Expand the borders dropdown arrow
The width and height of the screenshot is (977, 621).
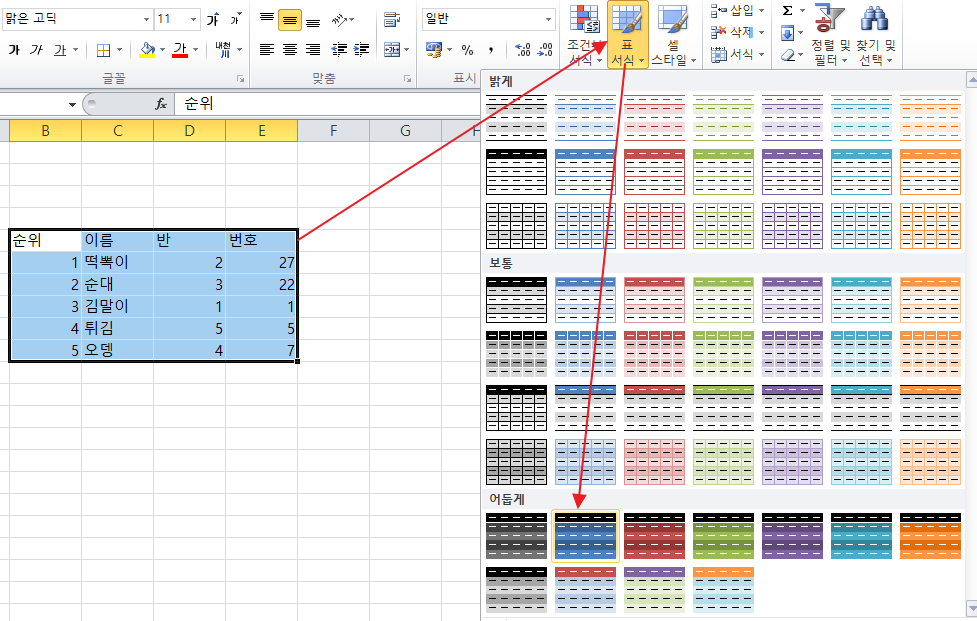119,50
